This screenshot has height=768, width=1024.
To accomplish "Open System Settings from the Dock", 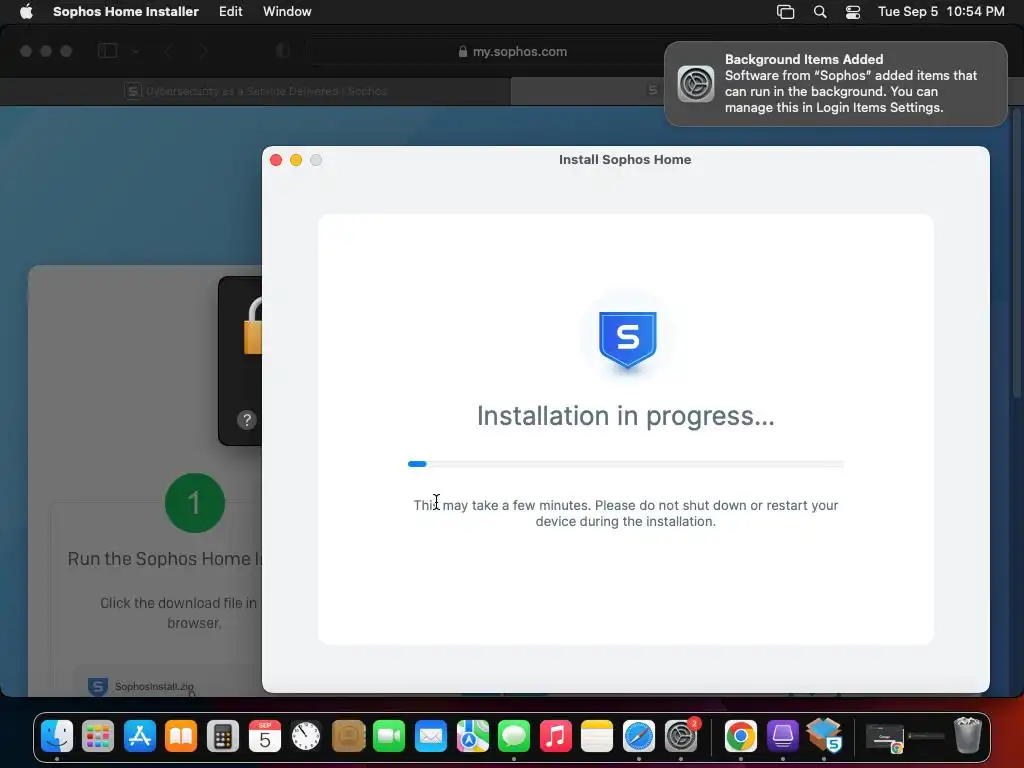I will pos(680,736).
